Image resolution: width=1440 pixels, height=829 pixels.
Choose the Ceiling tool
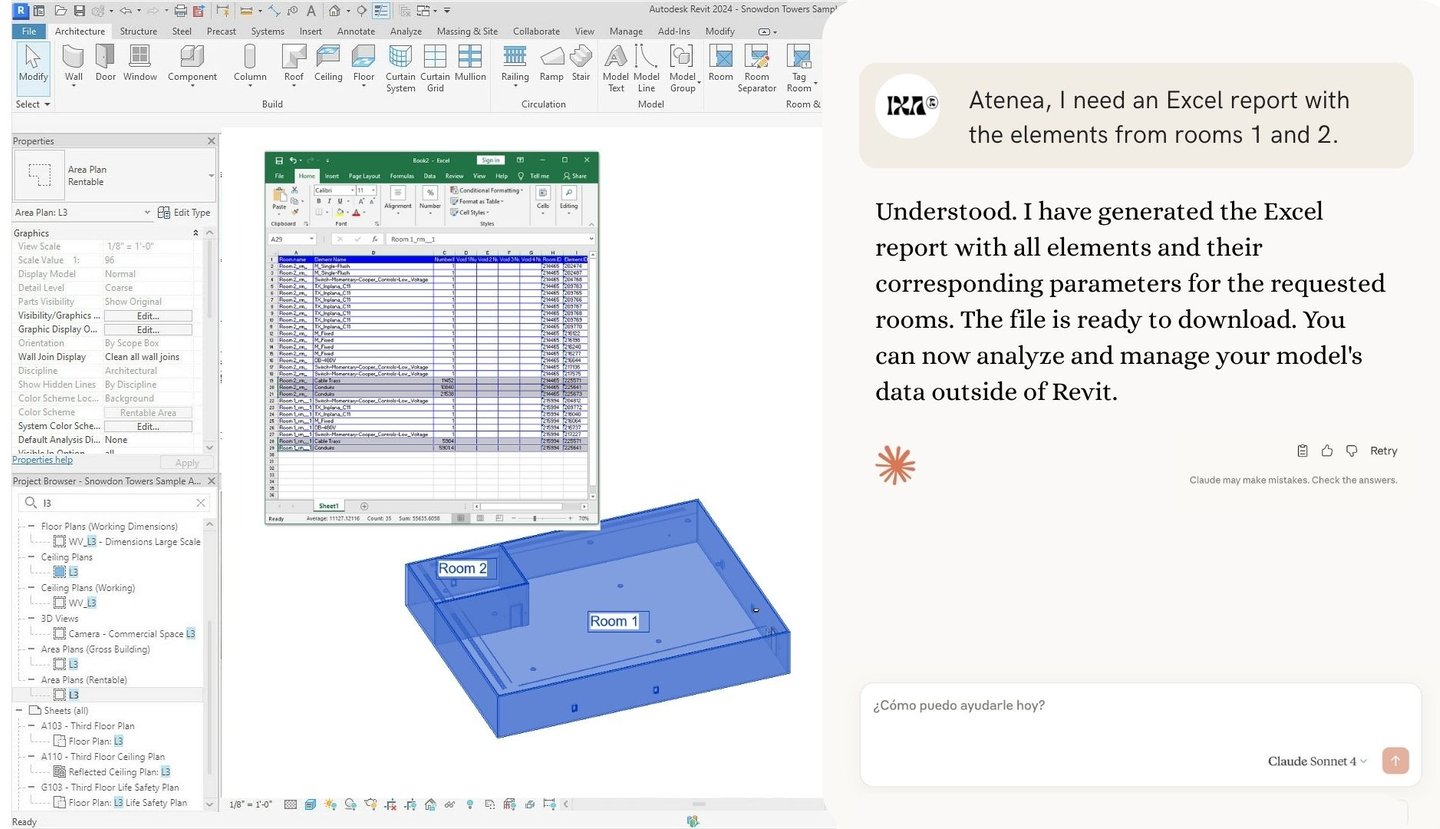[x=328, y=63]
